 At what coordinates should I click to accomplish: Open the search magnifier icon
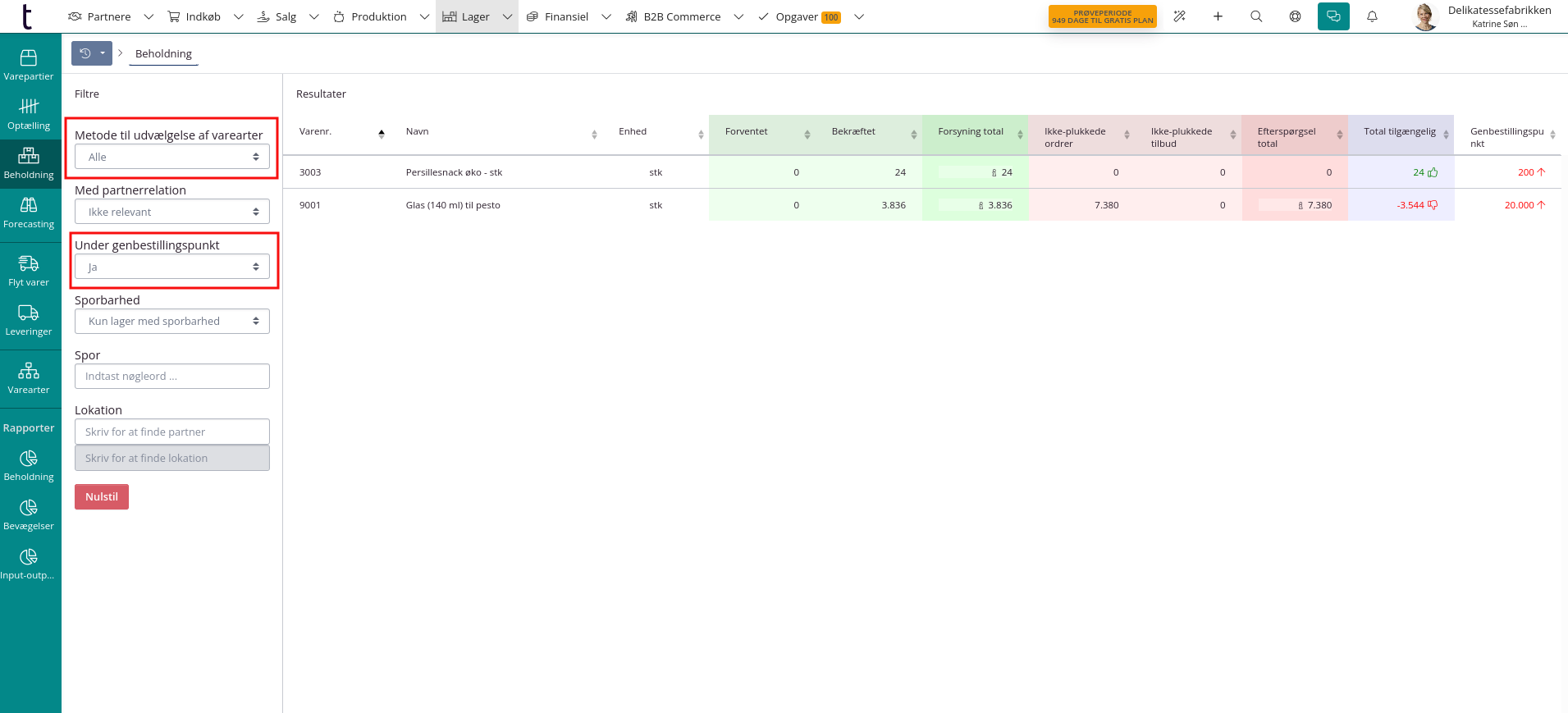point(1256,16)
